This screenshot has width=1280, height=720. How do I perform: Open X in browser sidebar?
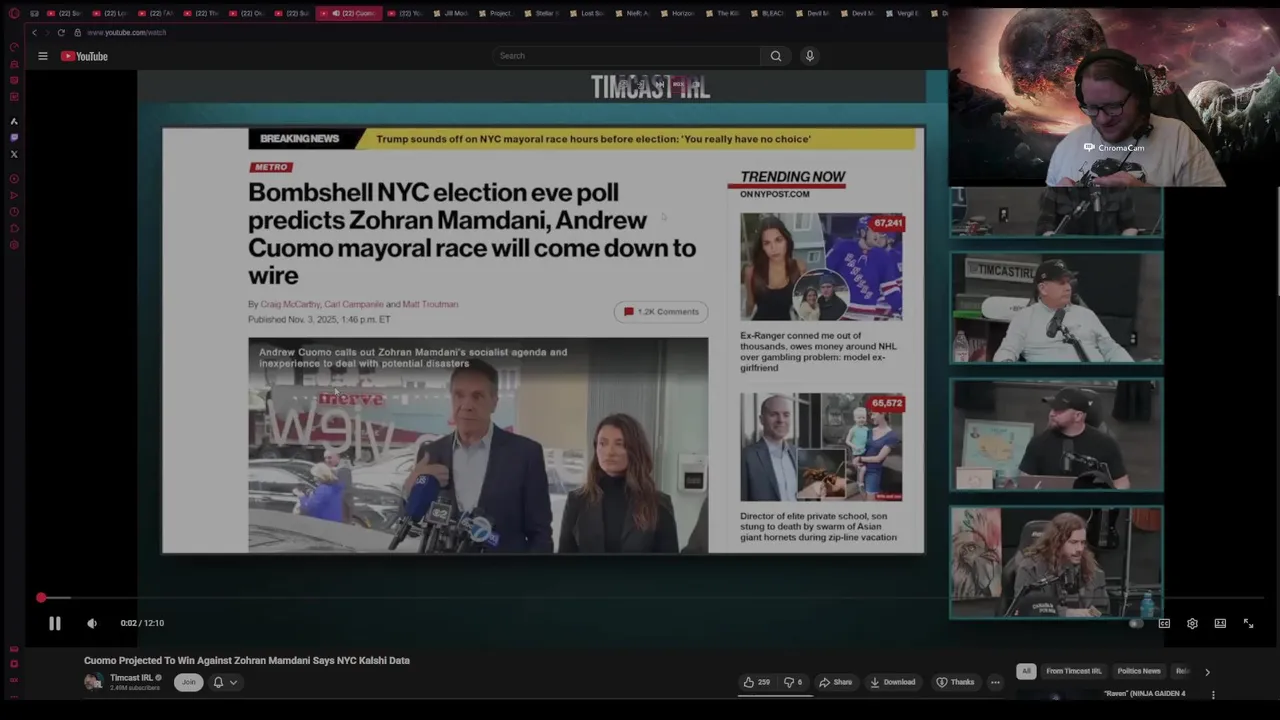(14, 154)
